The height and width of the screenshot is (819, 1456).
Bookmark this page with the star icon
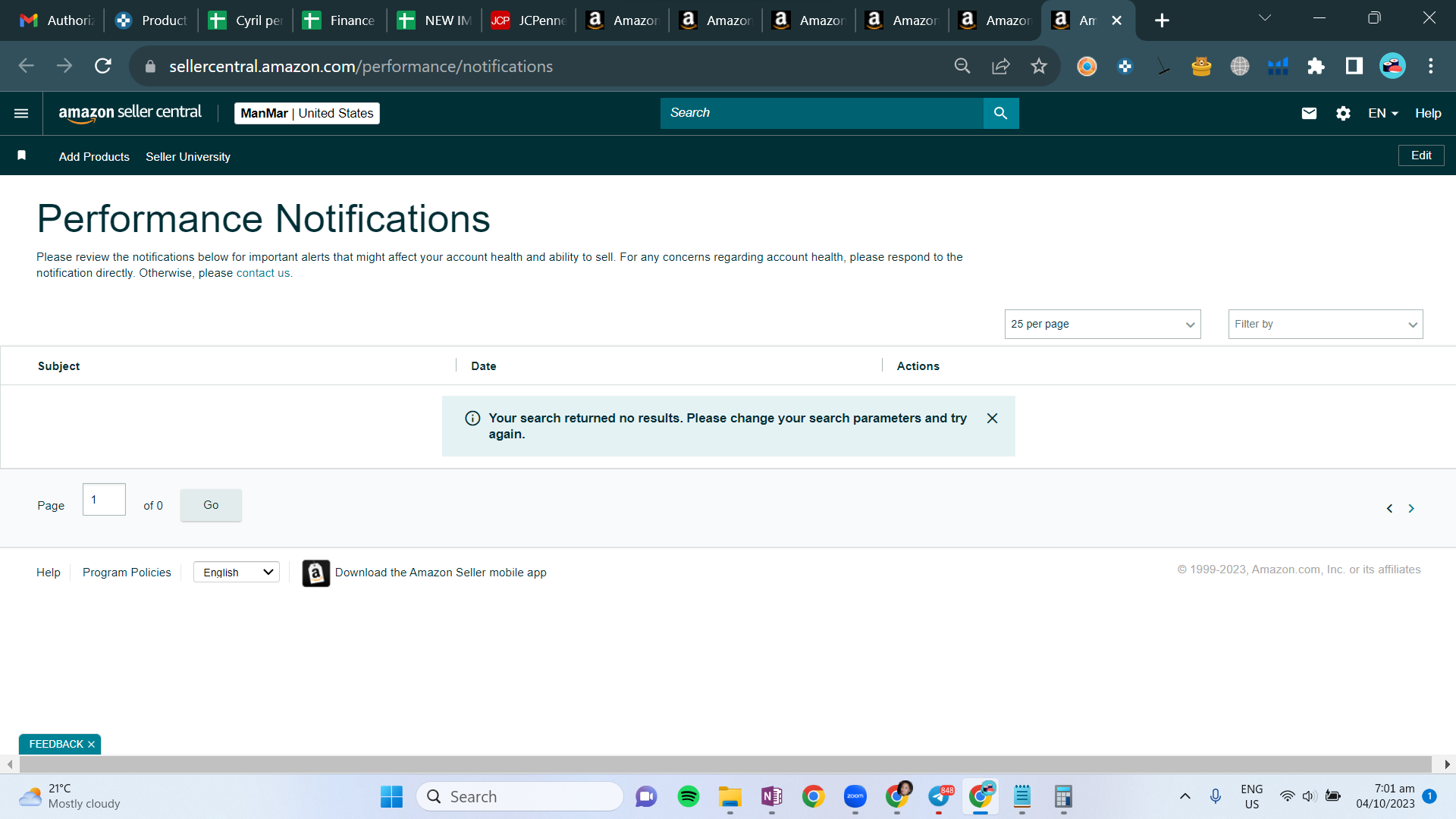coord(1039,66)
